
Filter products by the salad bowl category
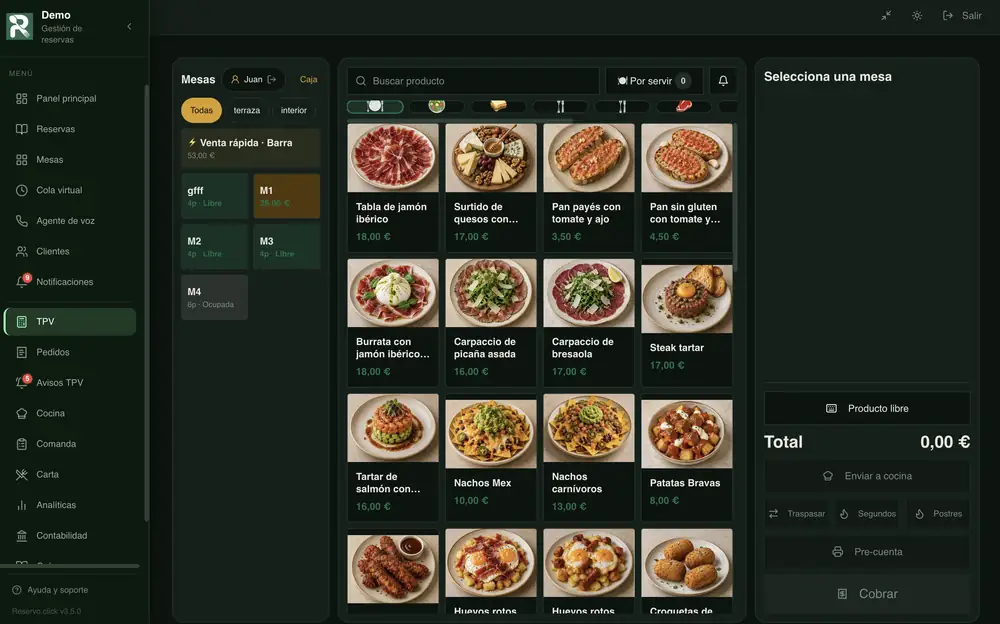437,107
